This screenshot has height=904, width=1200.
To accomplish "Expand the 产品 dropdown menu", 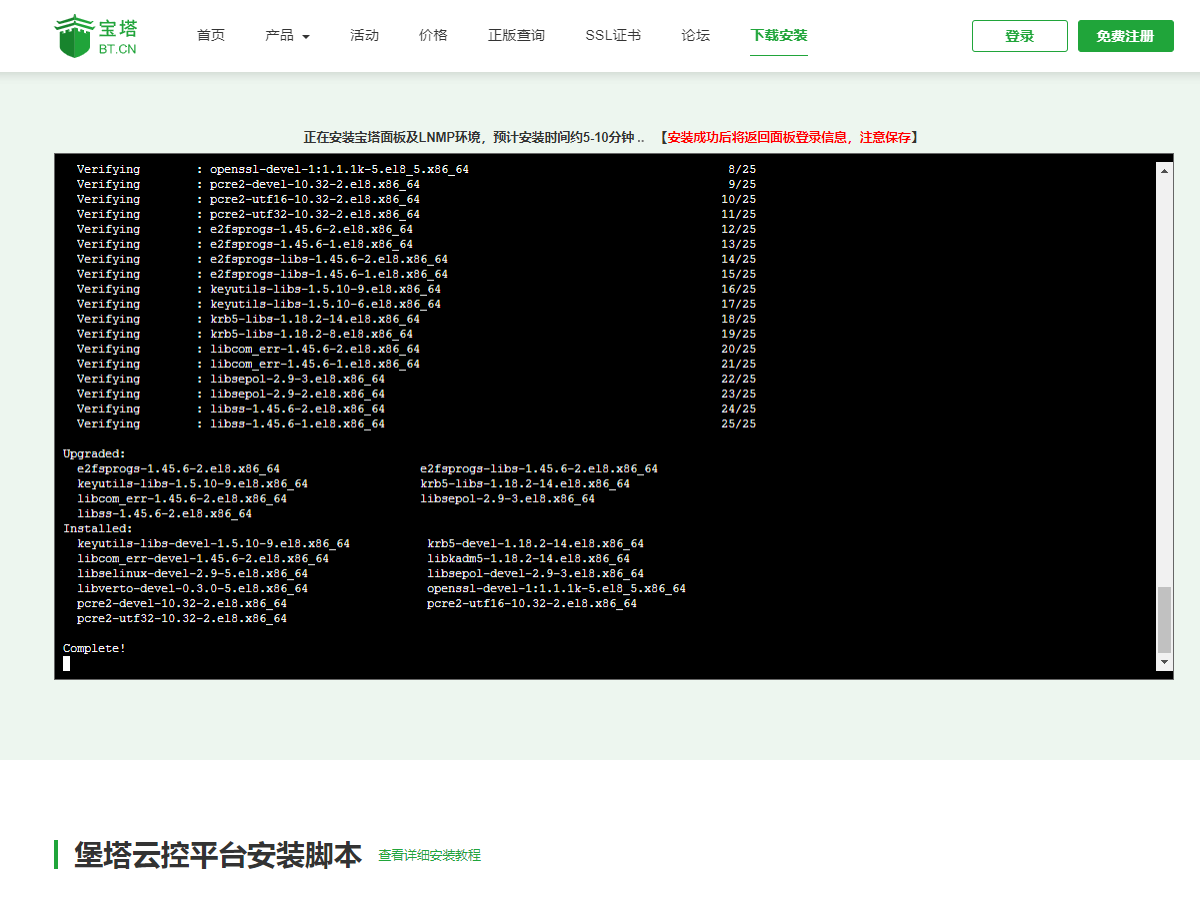I will pos(287,35).
